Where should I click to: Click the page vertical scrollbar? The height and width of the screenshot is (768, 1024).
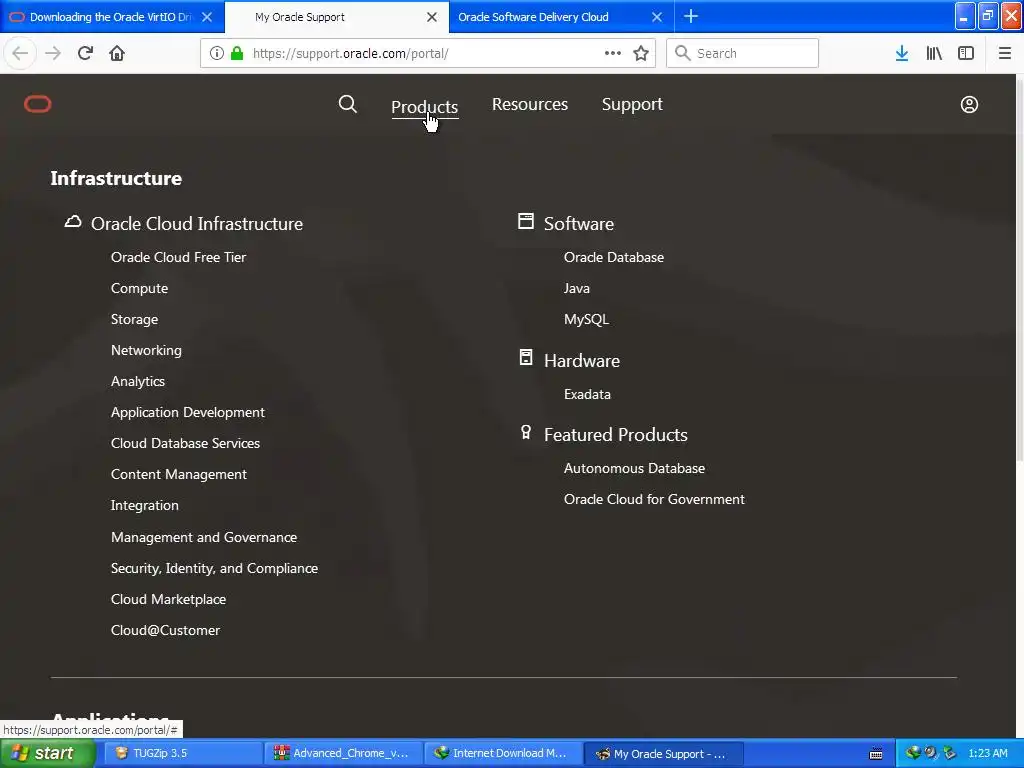(1019, 268)
